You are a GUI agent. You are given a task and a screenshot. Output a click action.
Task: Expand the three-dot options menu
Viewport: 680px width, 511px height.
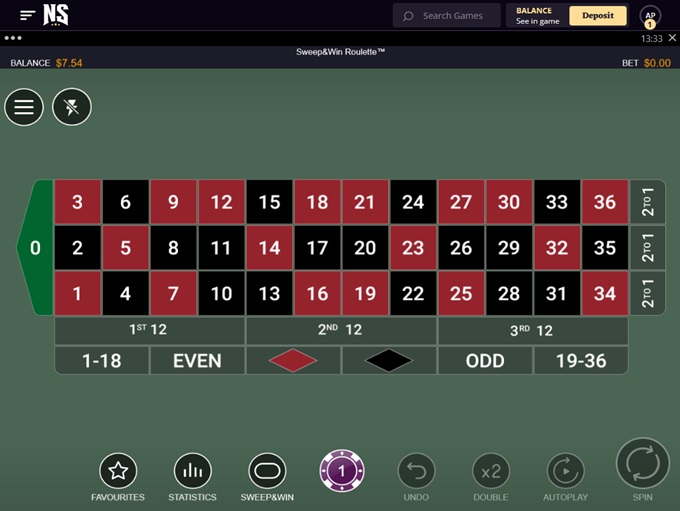(x=13, y=38)
